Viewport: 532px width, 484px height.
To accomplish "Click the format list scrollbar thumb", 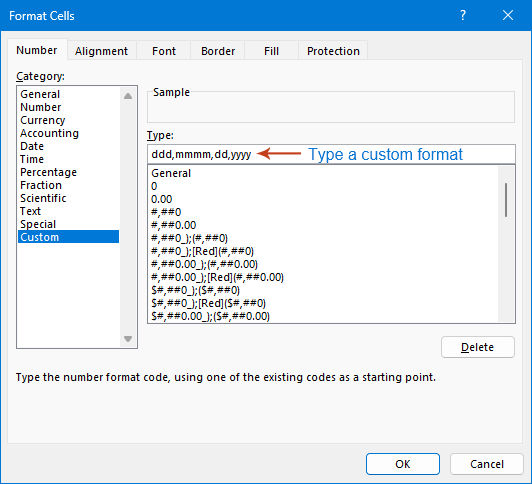I will (x=506, y=200).
